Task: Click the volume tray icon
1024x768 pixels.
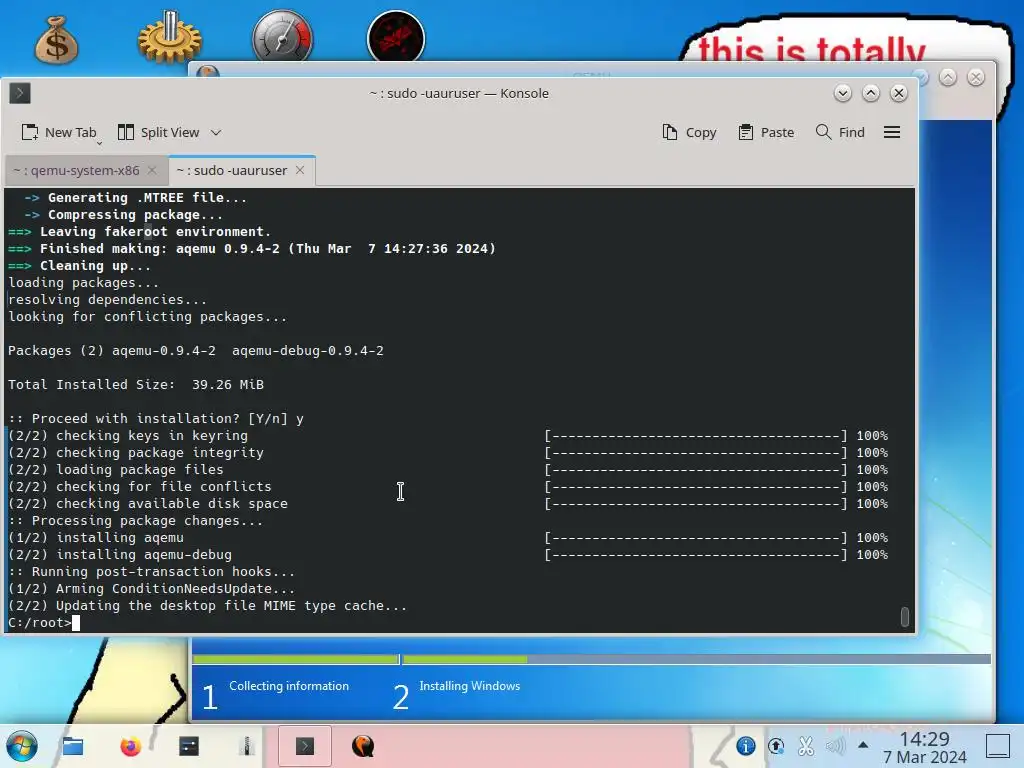Action: coord(835,746)
